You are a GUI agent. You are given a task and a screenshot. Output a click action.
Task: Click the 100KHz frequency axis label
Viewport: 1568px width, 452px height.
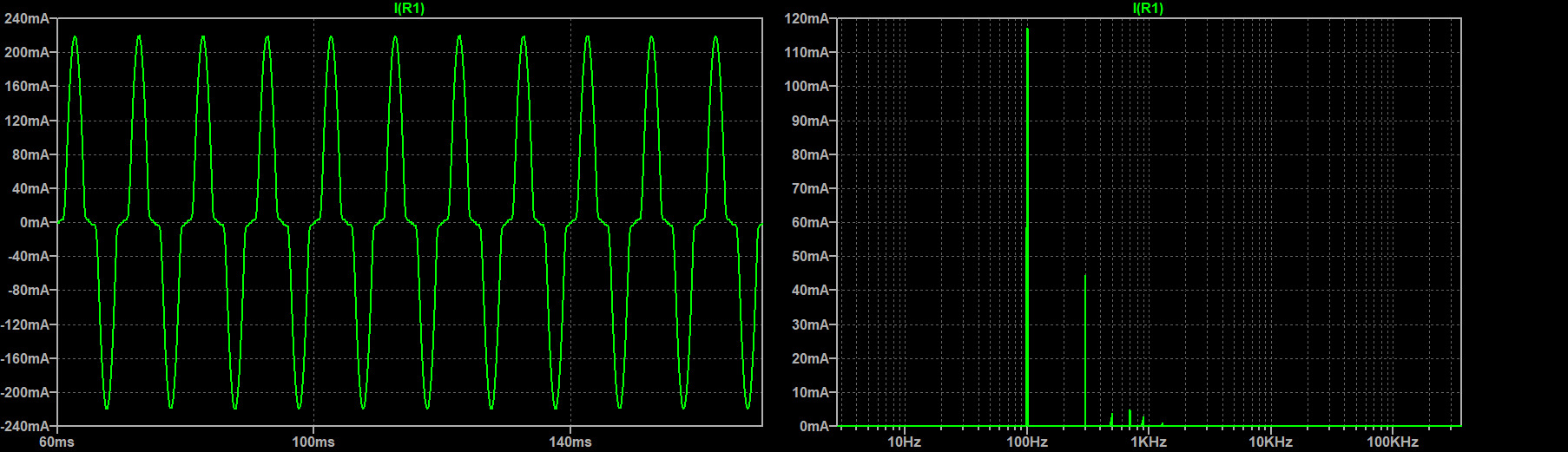point(1393,442)
